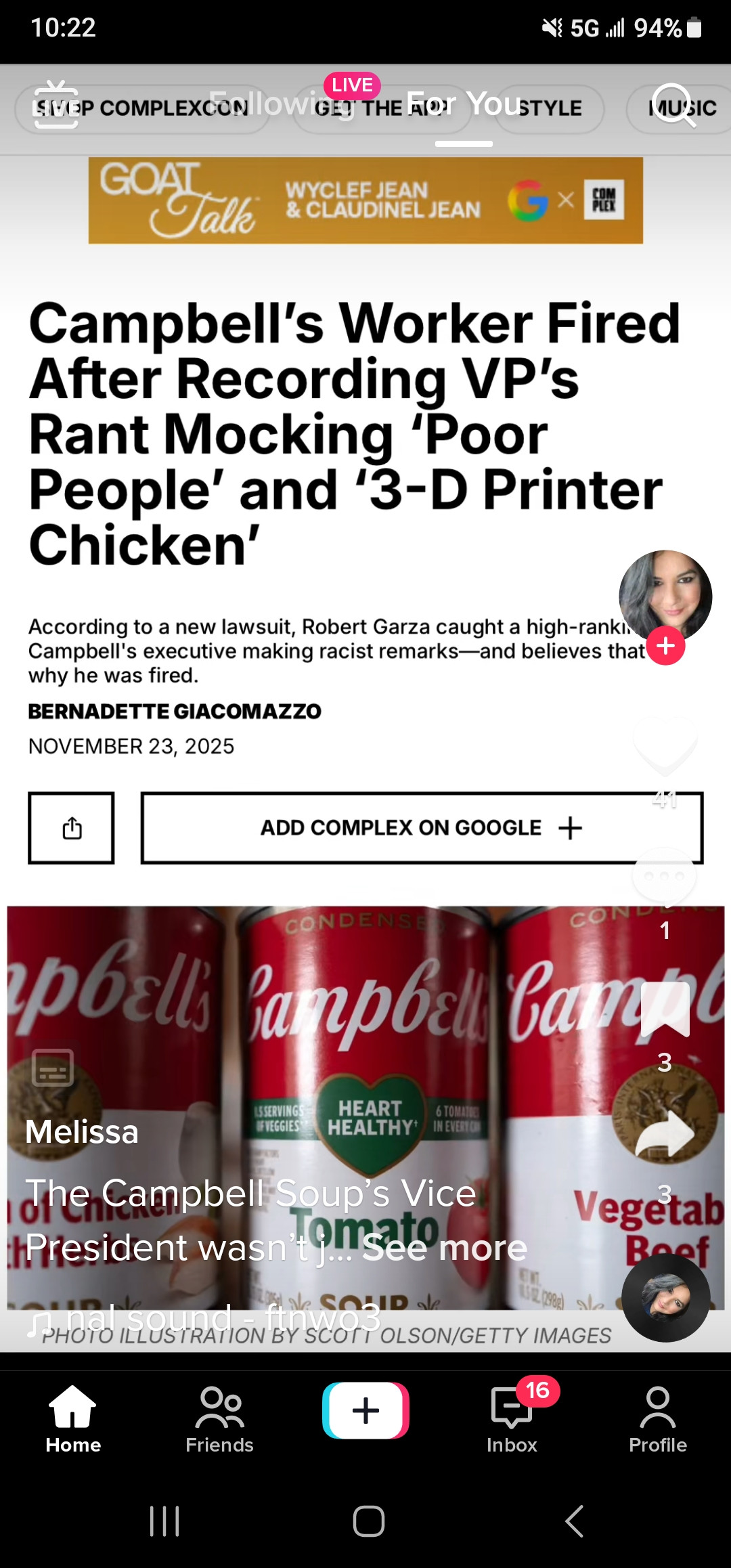Create a new post with plus button
This screenshot has width=731, height=1568.
pos(365,1410)
